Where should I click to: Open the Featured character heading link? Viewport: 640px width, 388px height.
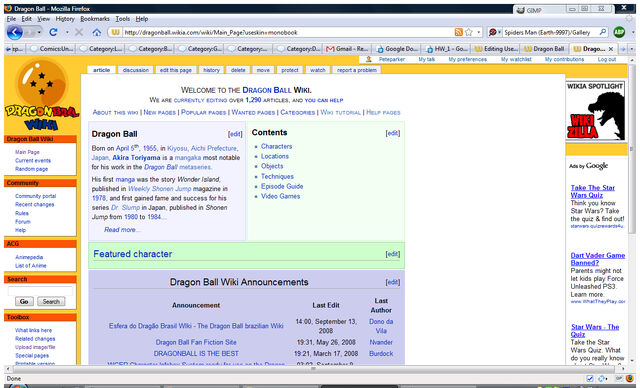[133, 254]
